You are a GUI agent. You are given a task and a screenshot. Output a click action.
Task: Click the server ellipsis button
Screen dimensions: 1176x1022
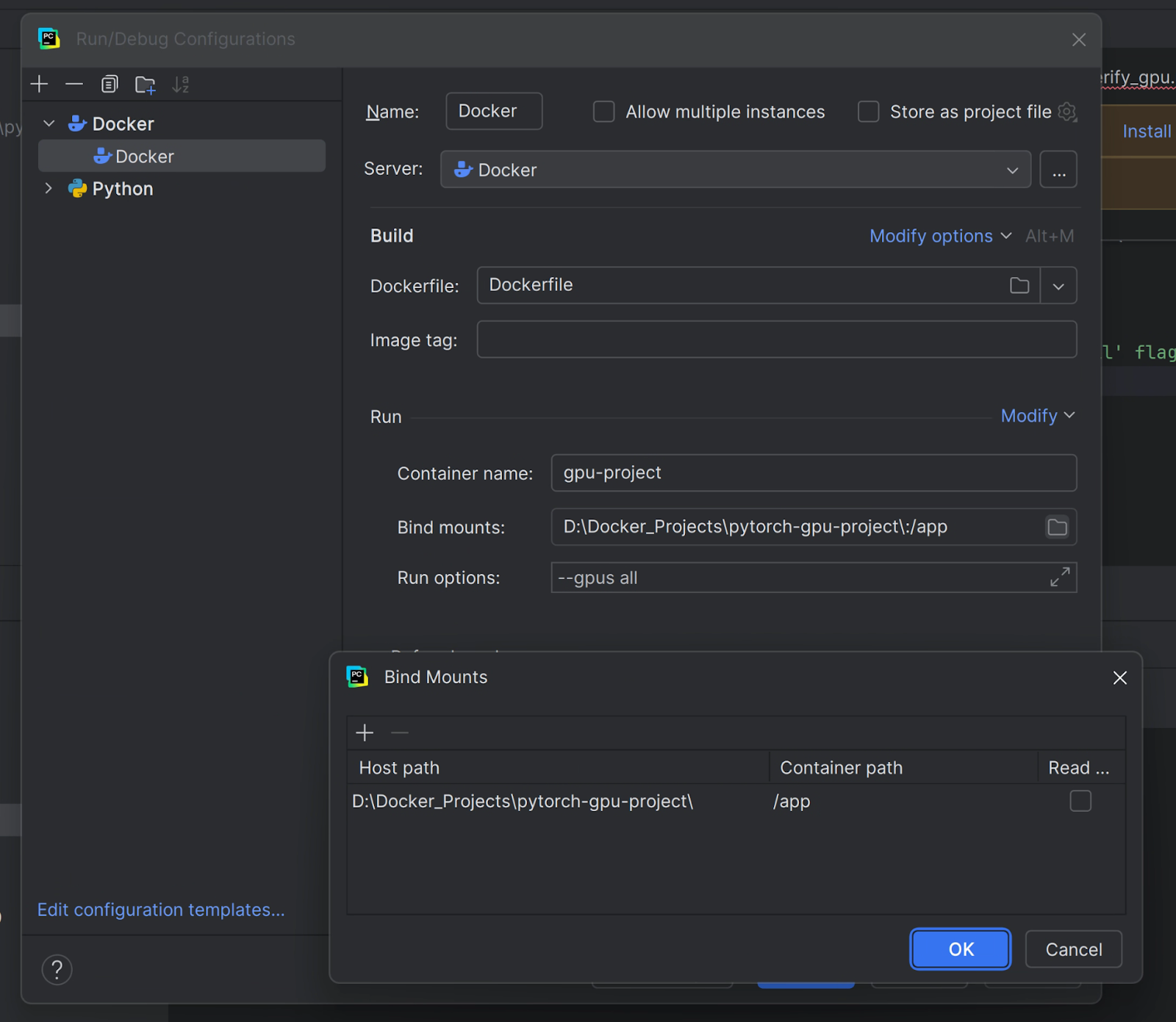(1058, 170)
